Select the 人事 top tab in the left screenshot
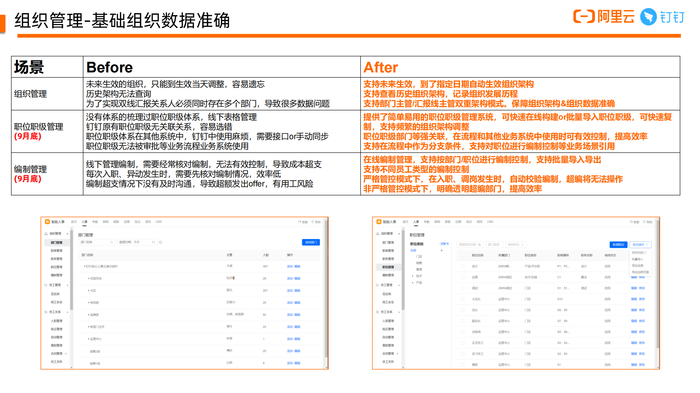The height and width of the screenshot is (393, 700). (84, 222)
